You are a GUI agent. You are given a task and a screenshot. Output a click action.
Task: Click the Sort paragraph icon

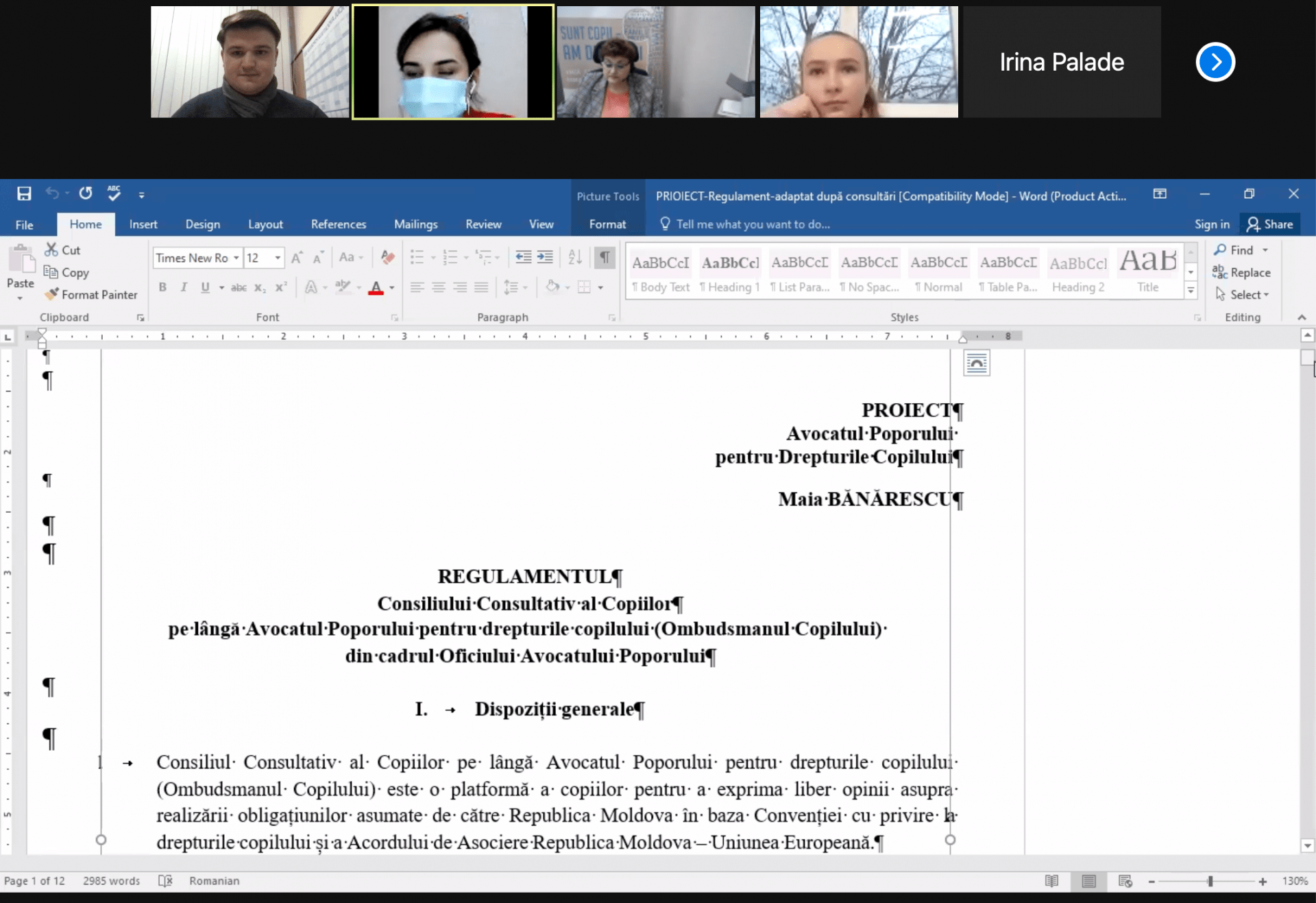coord(575,257)
